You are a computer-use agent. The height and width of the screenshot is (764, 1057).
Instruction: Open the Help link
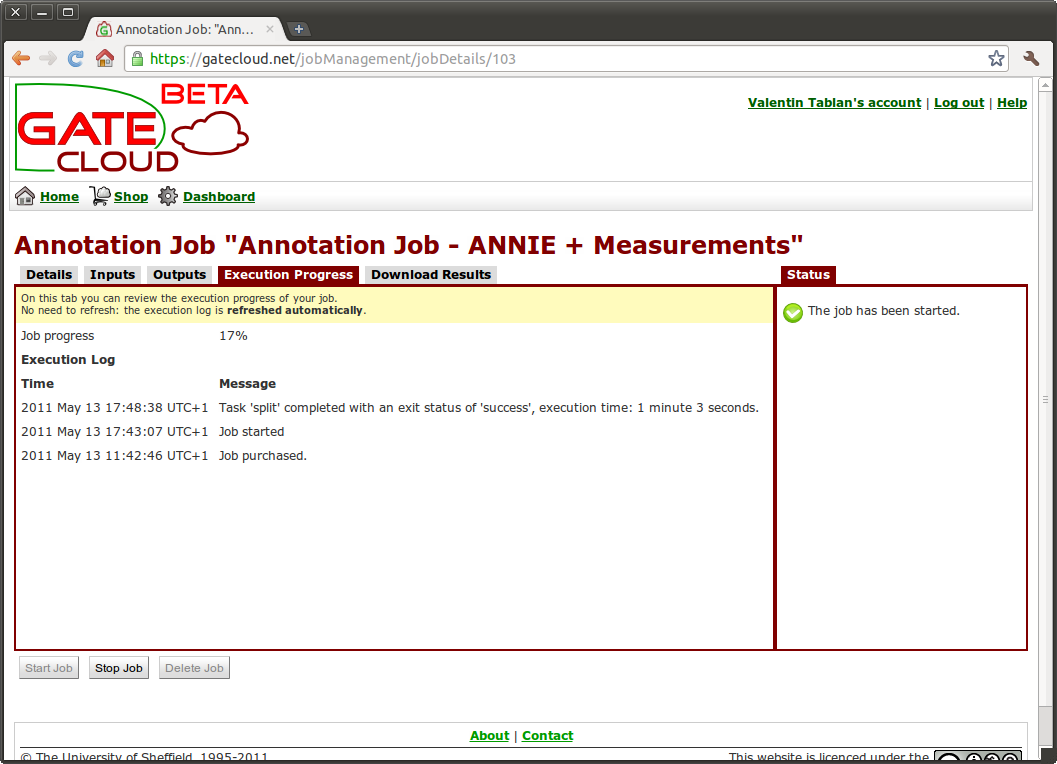(1012, 102)
